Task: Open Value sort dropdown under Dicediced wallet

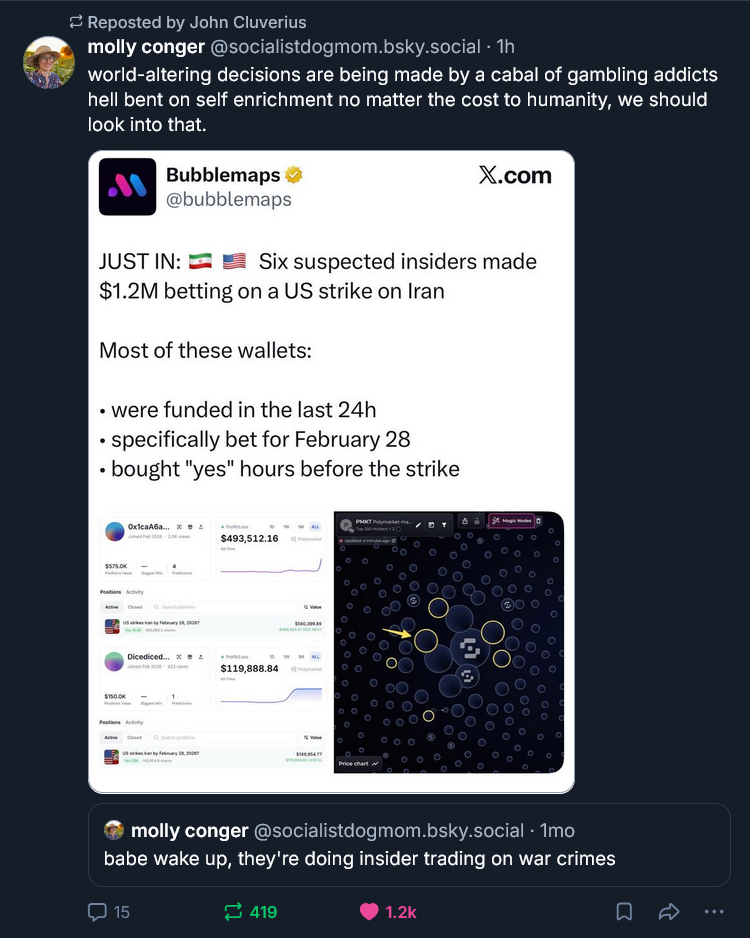Action: coord(313,737)
